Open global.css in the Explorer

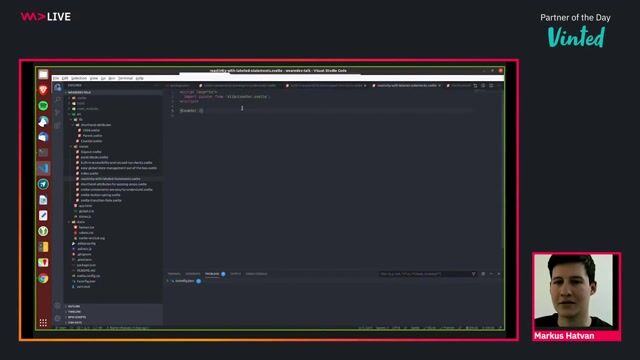(86, 211)
